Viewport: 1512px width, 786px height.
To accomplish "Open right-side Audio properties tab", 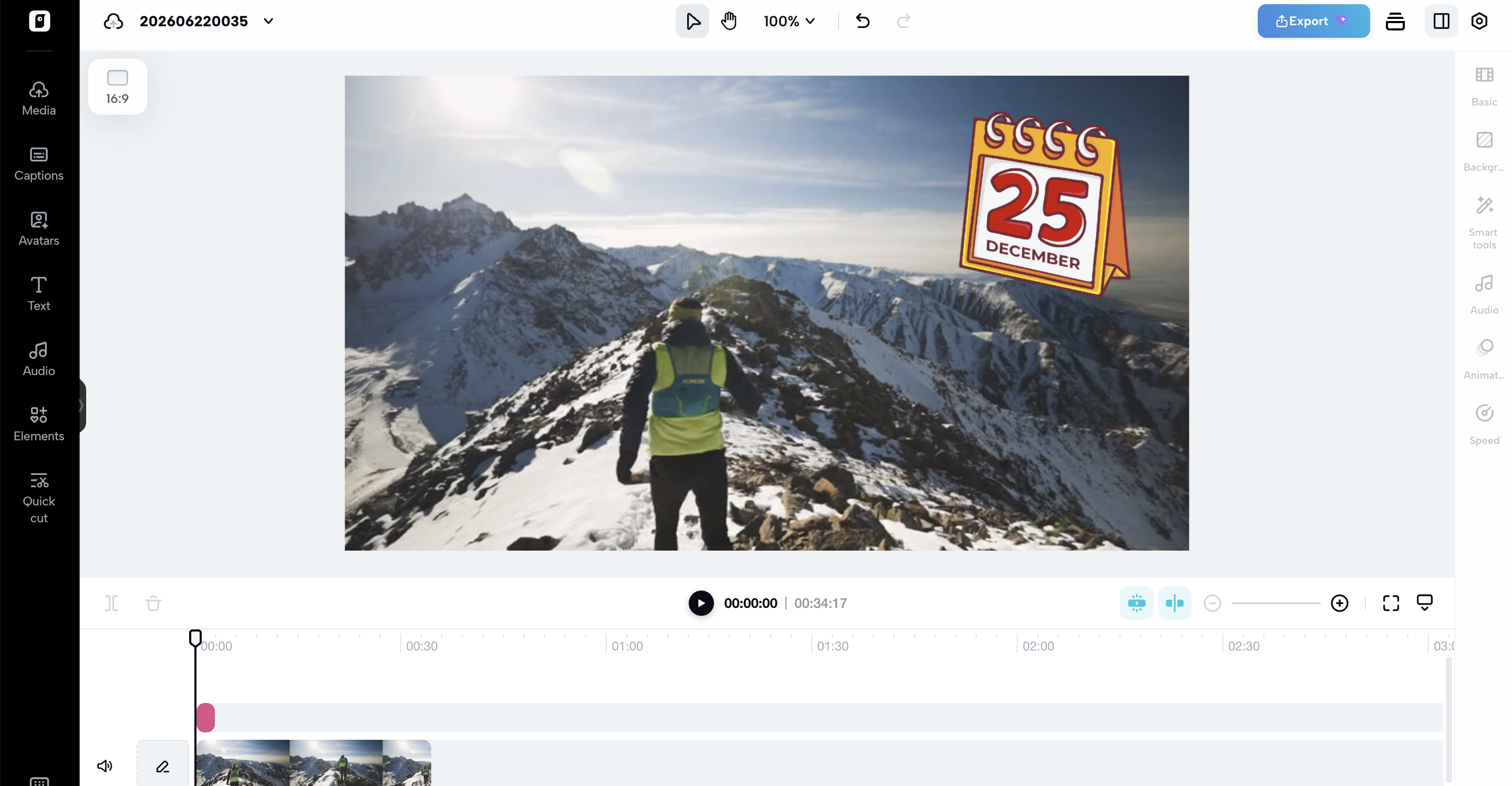I will coord(1484,294).
